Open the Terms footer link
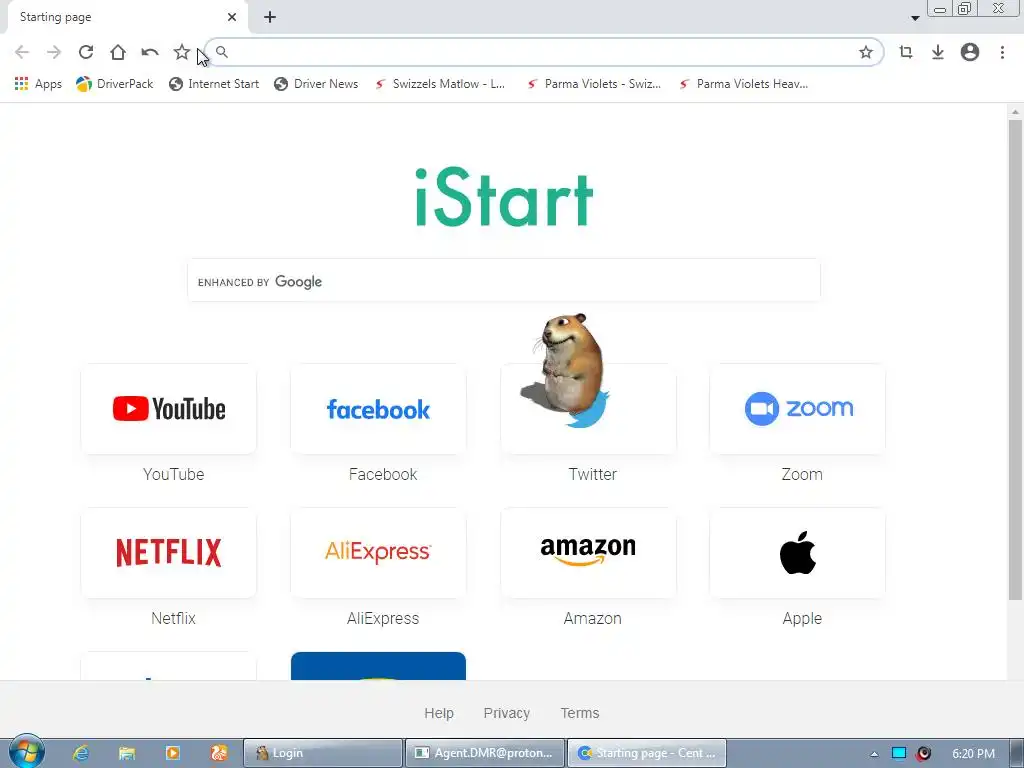 click(x=580, y=713)
